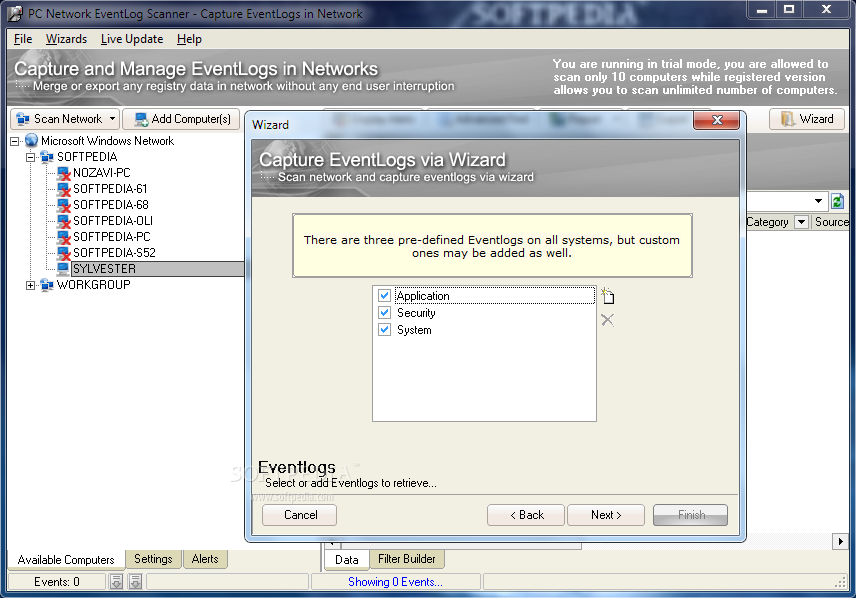Click the Microsoft Windows Network globe icon
Image resolution: width=856 pixels, height=598 pixels.
coord(32,140)
